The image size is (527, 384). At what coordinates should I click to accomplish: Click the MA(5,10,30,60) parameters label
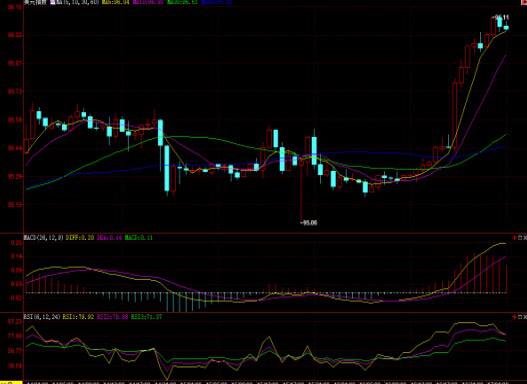click(x=77, y=2)
